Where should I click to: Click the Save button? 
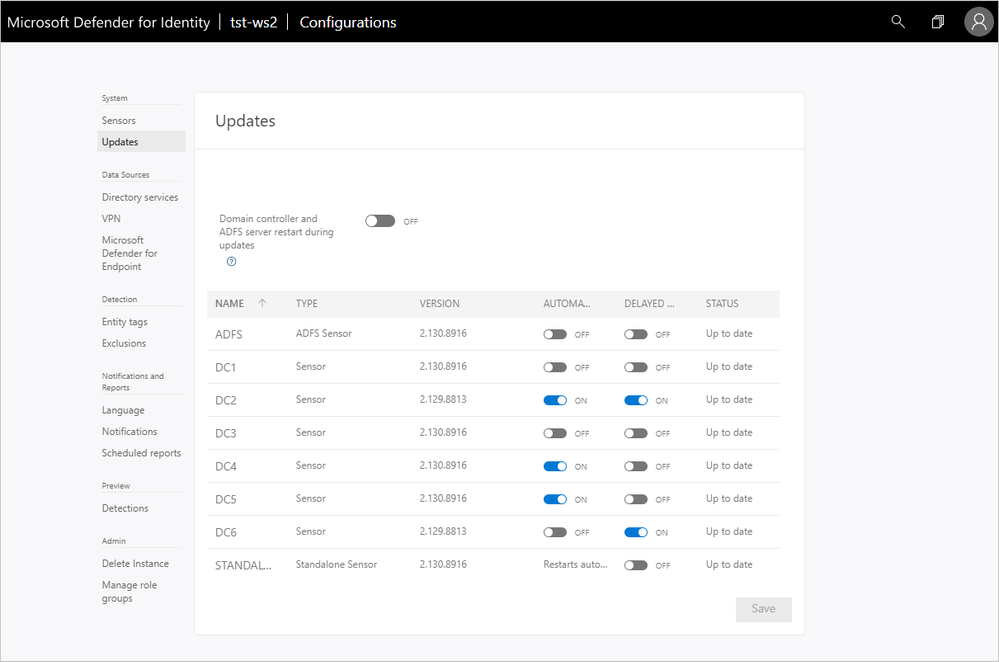pos(763,609)
